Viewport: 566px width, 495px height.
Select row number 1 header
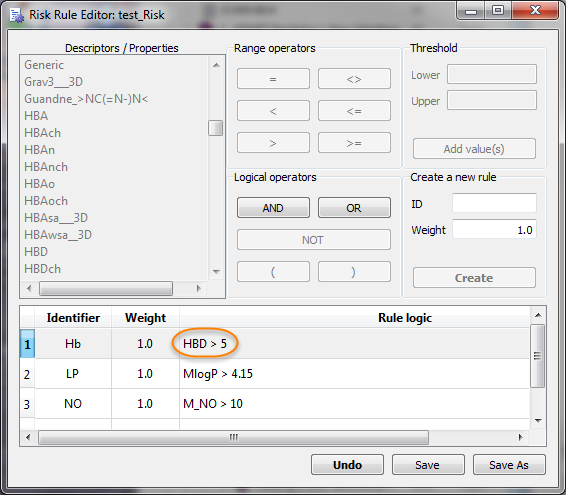click(27, 344)
